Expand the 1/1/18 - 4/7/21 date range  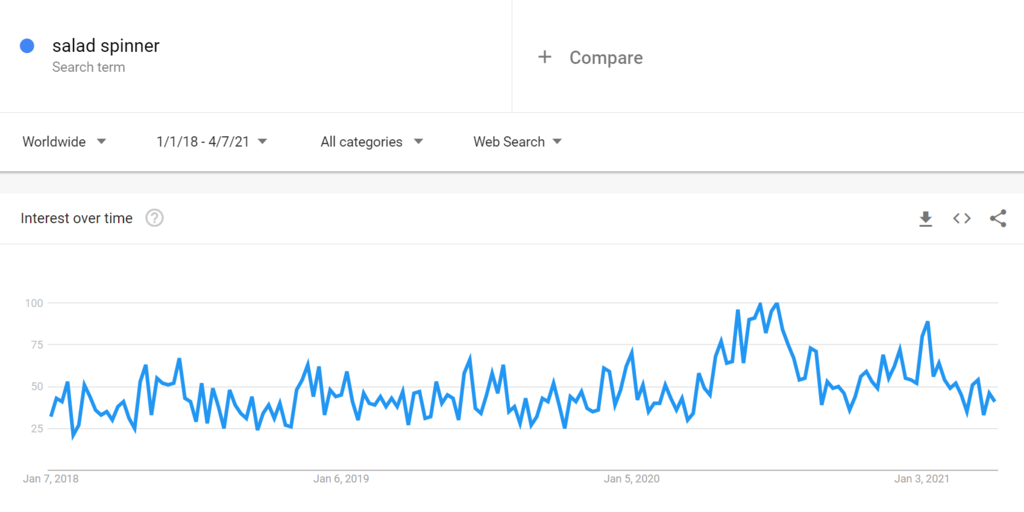(212, 142)
